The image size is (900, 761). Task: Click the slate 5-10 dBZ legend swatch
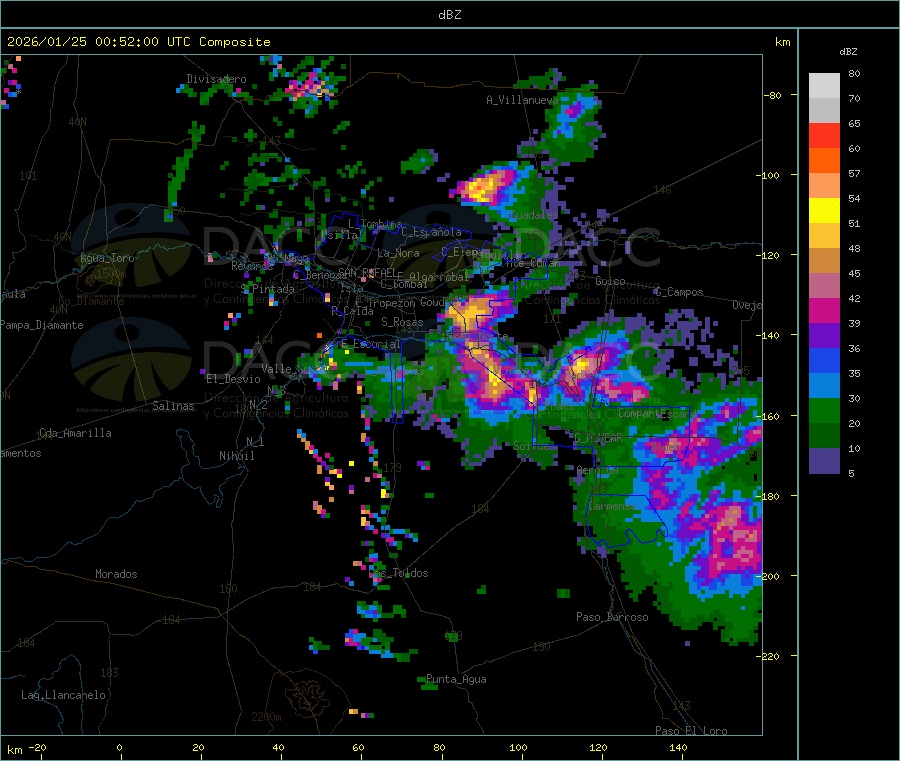(x=824, y=461)
